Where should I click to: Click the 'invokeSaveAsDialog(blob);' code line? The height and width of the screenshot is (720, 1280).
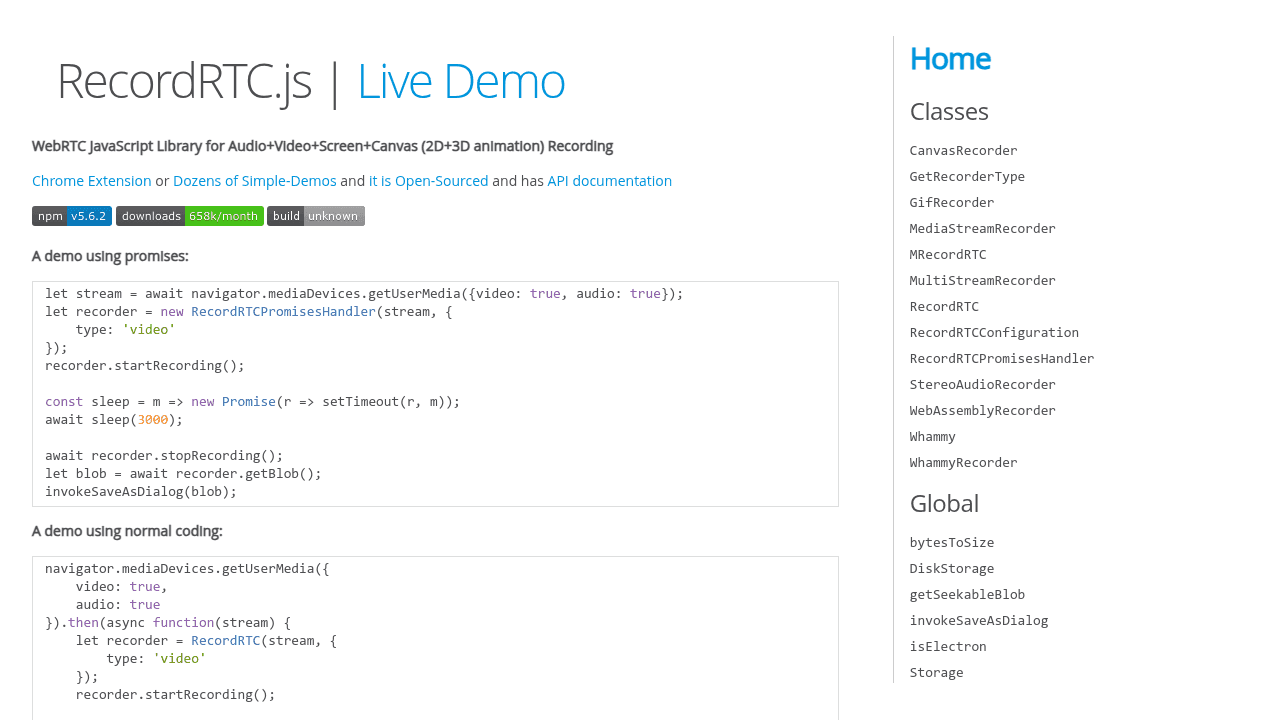pyautogui.click(x=141, y=492)
